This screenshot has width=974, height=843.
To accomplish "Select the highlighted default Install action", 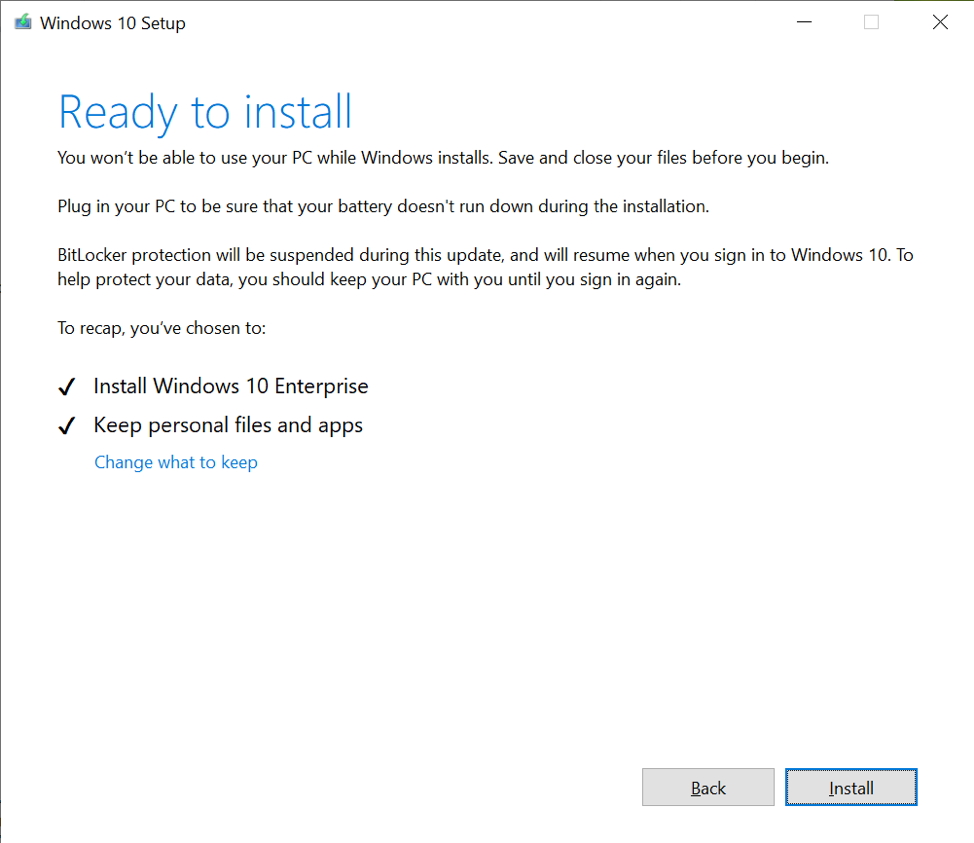I will point(851,787).
